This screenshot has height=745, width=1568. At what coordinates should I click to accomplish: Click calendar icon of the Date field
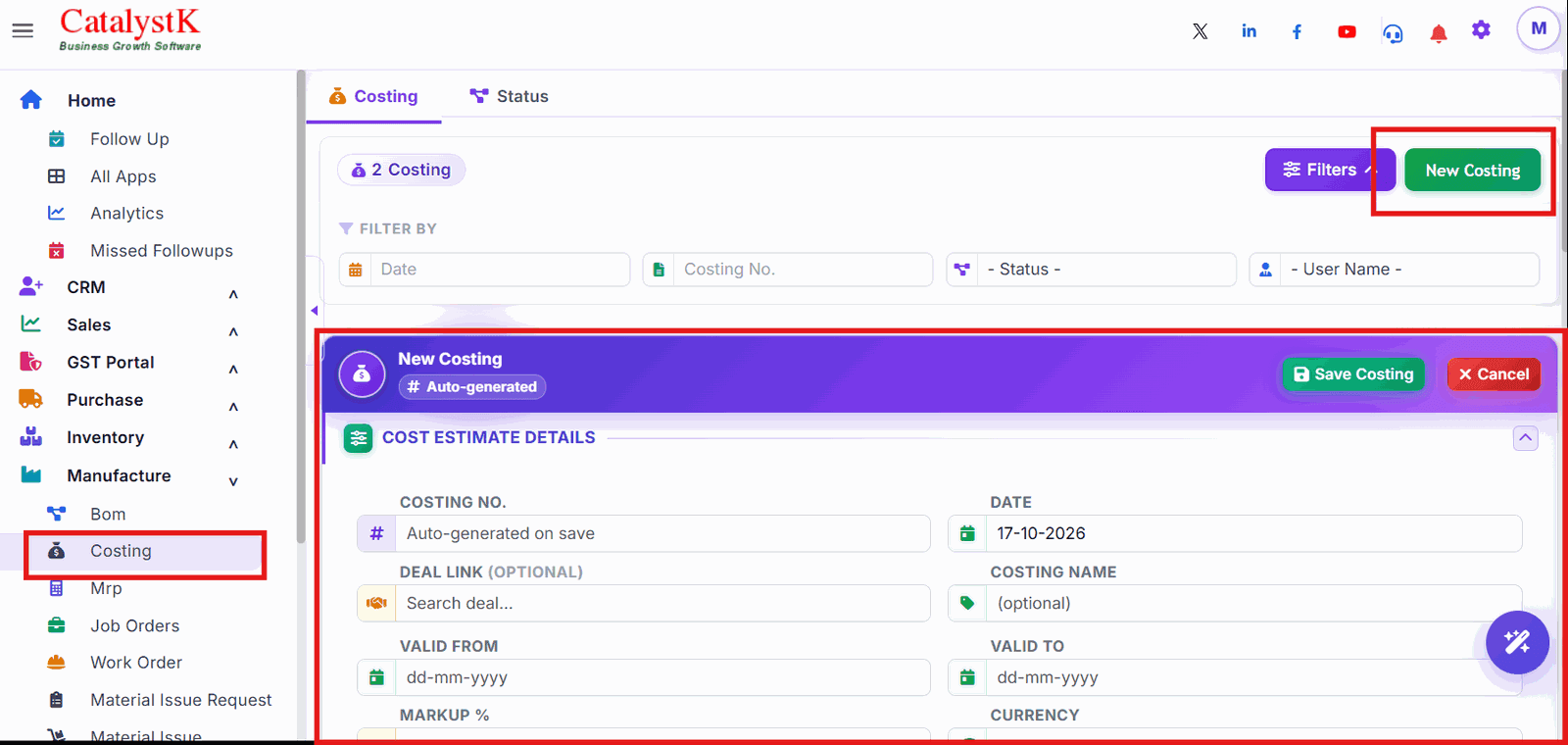tap(967, 533)
